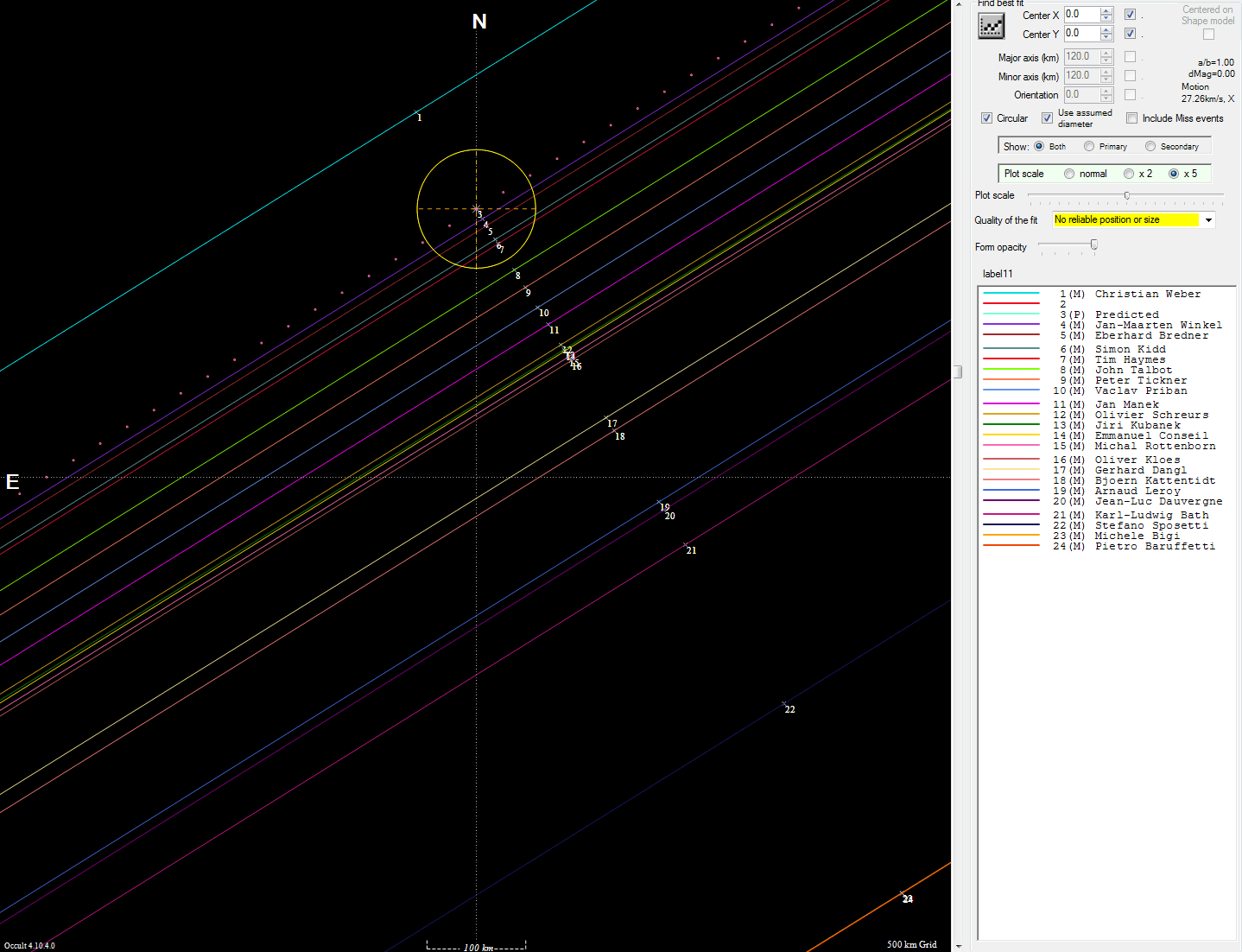Enable Include Miss events checkbox

coord(1131,118)
